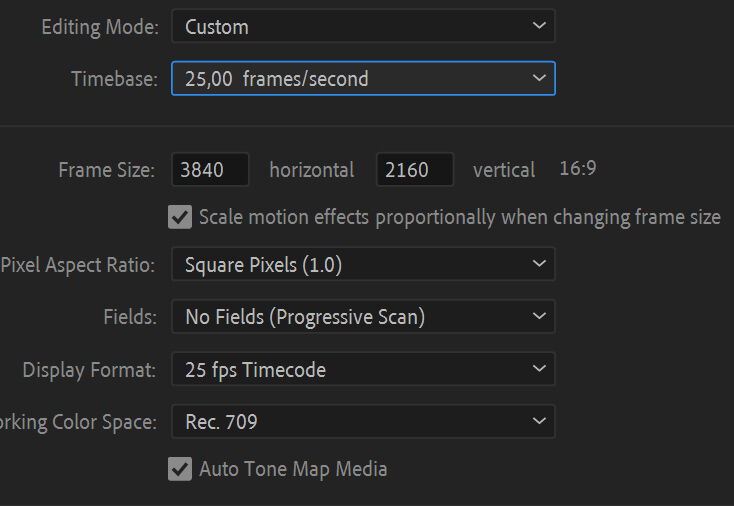The width and height of the screenshot is (734, 506).
Task: Click the Pixel Aspect Ratio chevron arrow
Action: 539,264
